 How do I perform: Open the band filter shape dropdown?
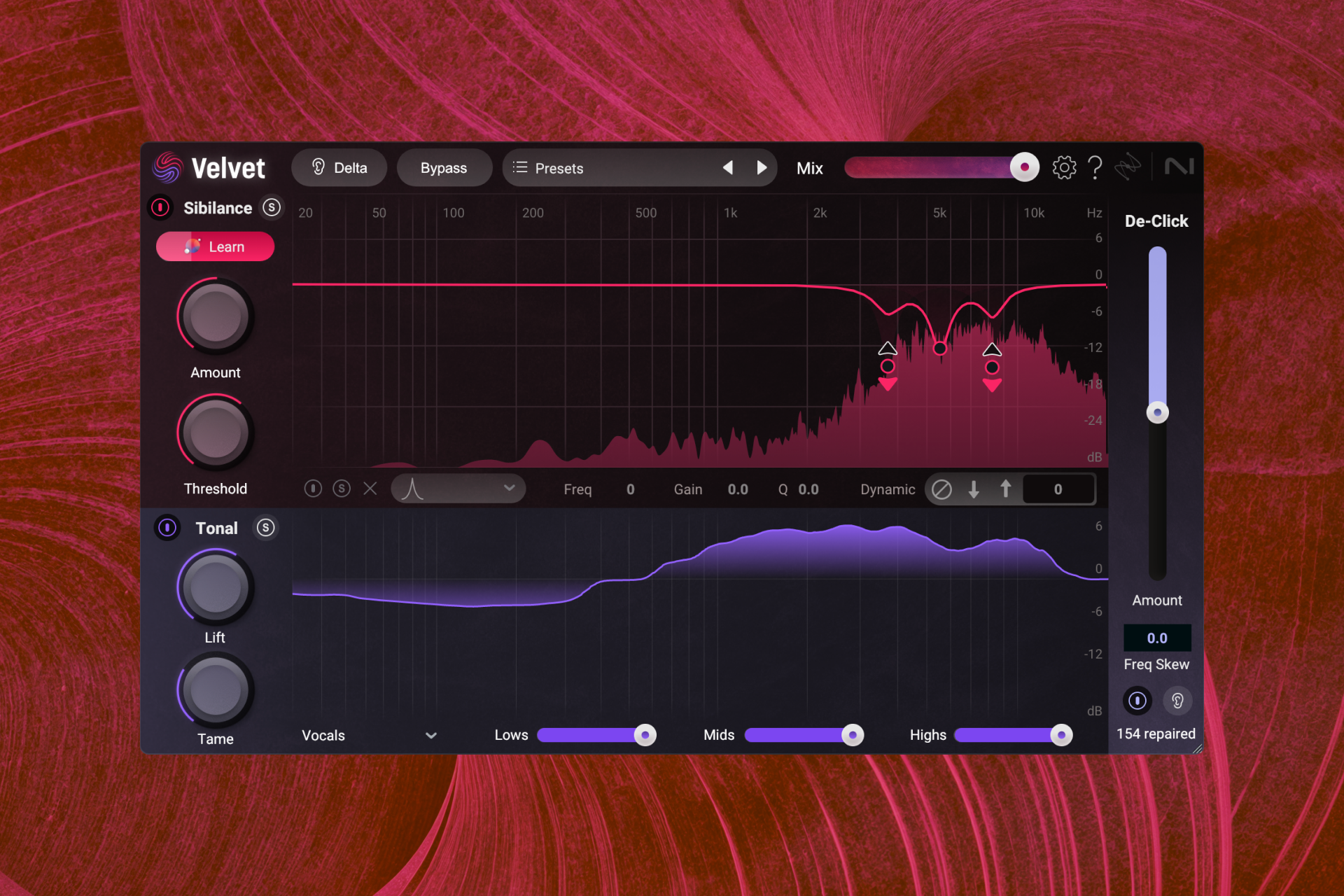click(x=458, y=489)
